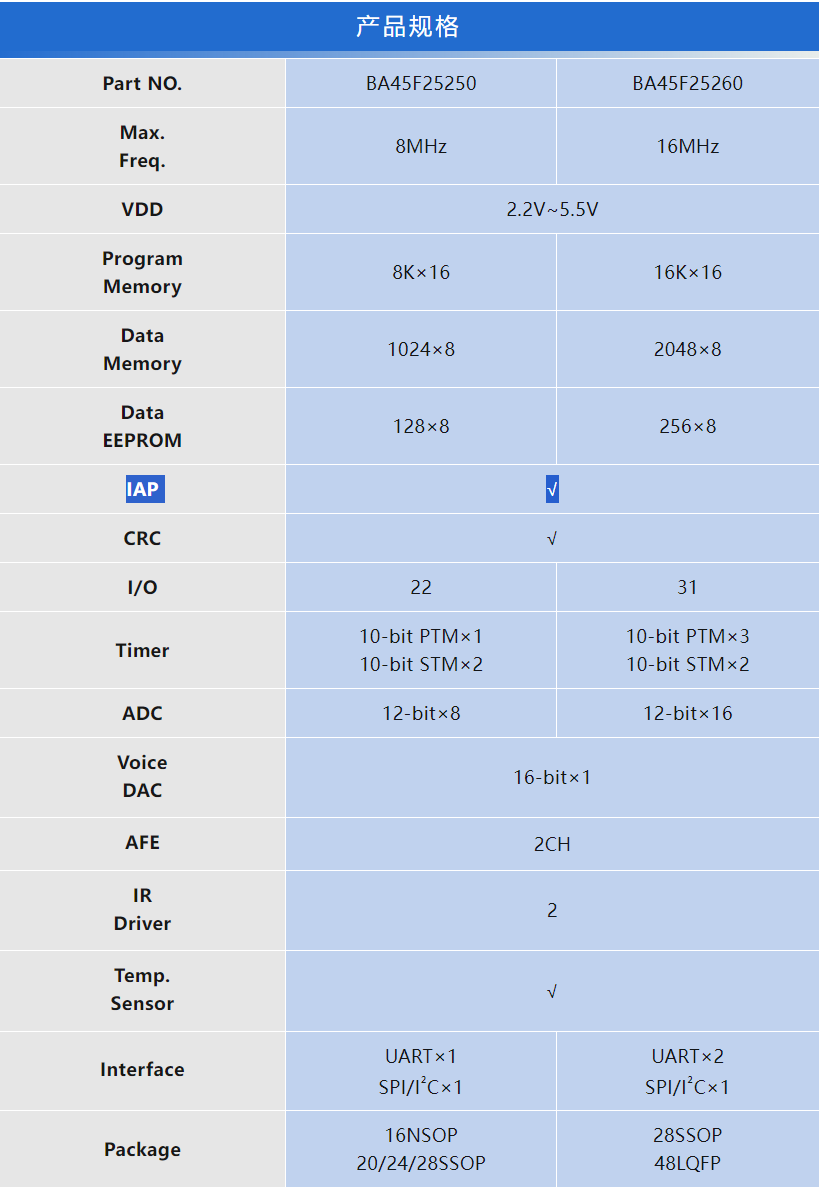Select the 16-bit×1 Voice DAC value
This screenshot has height=1188, width=823.
pyautogui.click(x=552, y=777)
